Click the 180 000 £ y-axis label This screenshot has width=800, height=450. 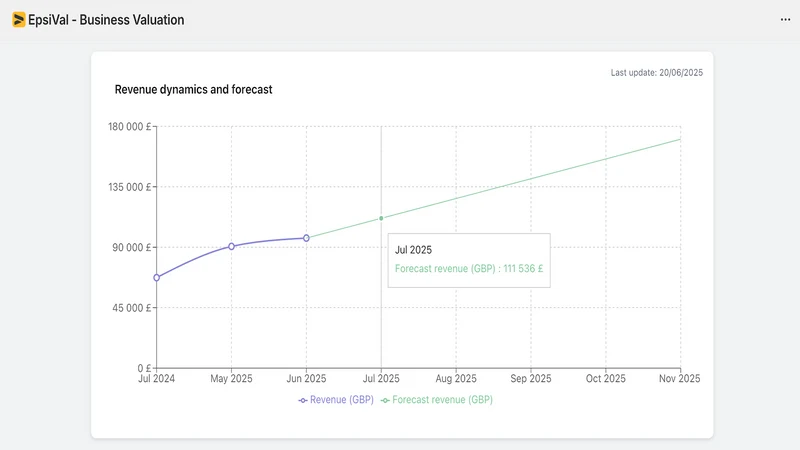coord(130,127)
